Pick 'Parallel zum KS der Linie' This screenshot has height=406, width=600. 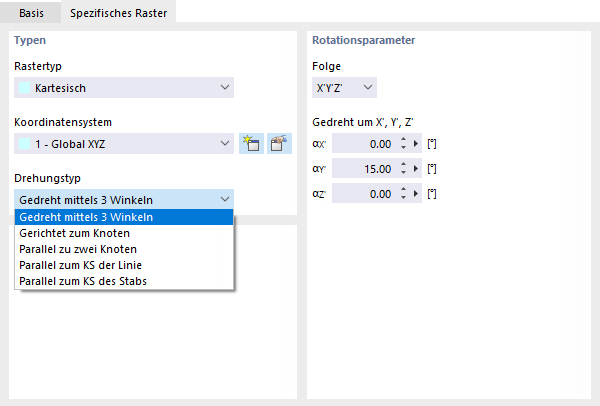(x=80, y=264)
